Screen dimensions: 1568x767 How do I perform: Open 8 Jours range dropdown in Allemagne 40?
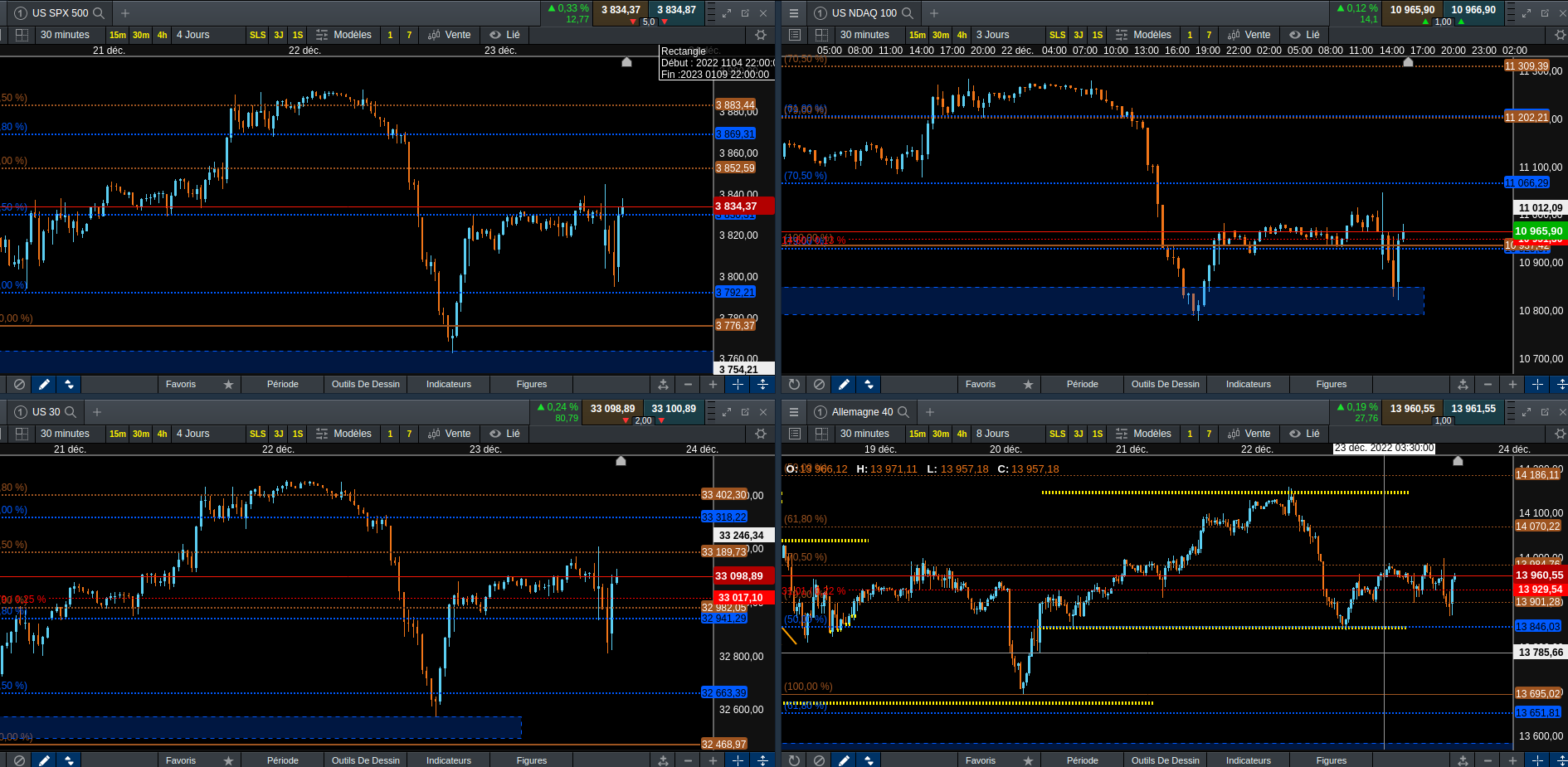[1007, 434]
